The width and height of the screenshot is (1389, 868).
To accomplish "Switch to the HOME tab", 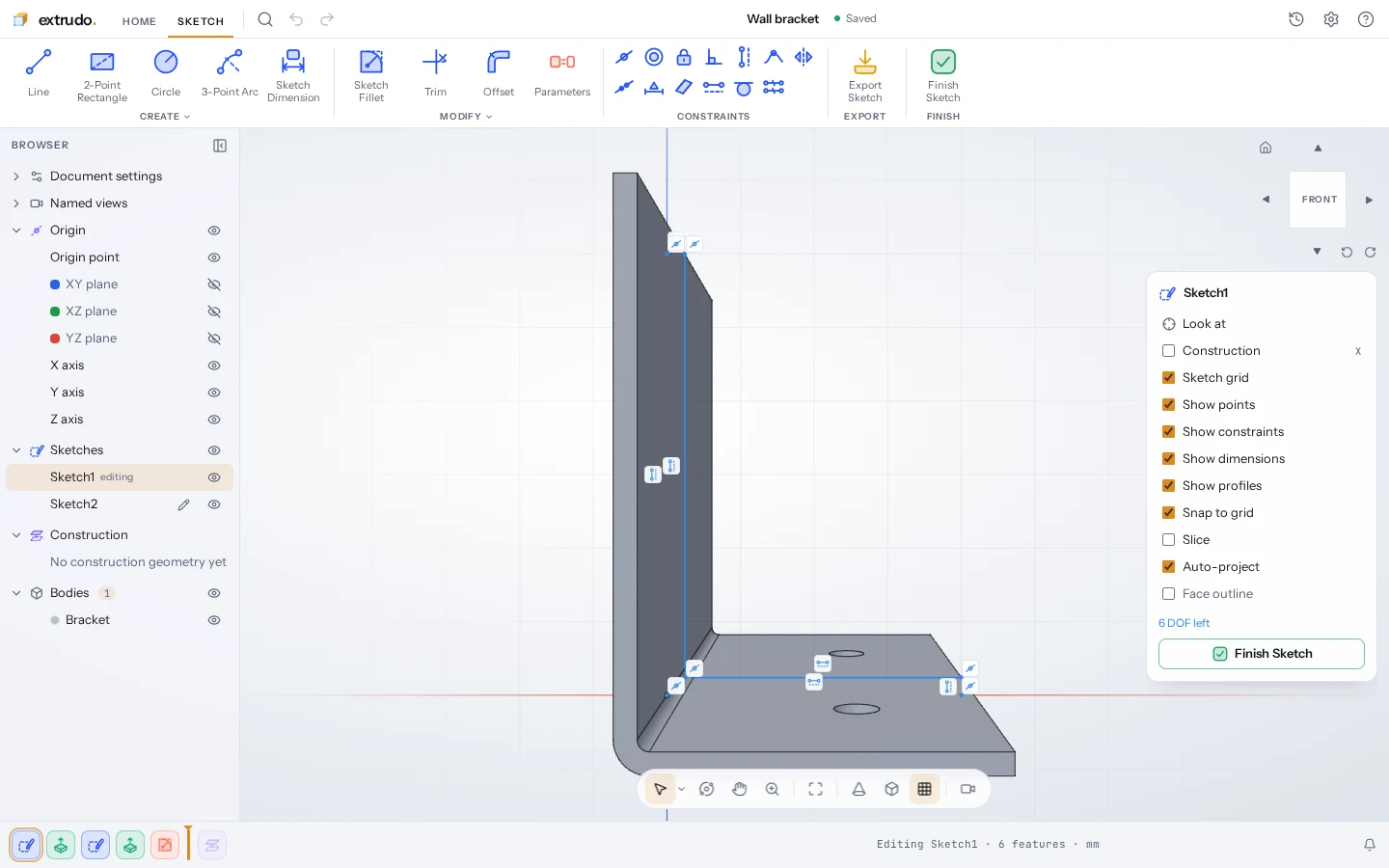I will (139, 21).
